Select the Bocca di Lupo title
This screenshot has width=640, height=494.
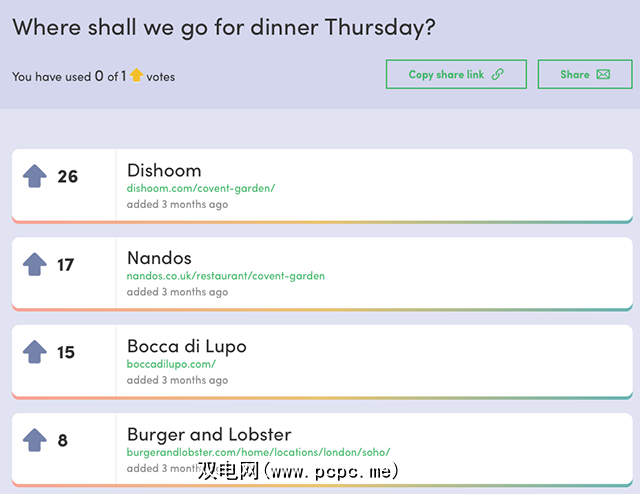click(186, 346)
